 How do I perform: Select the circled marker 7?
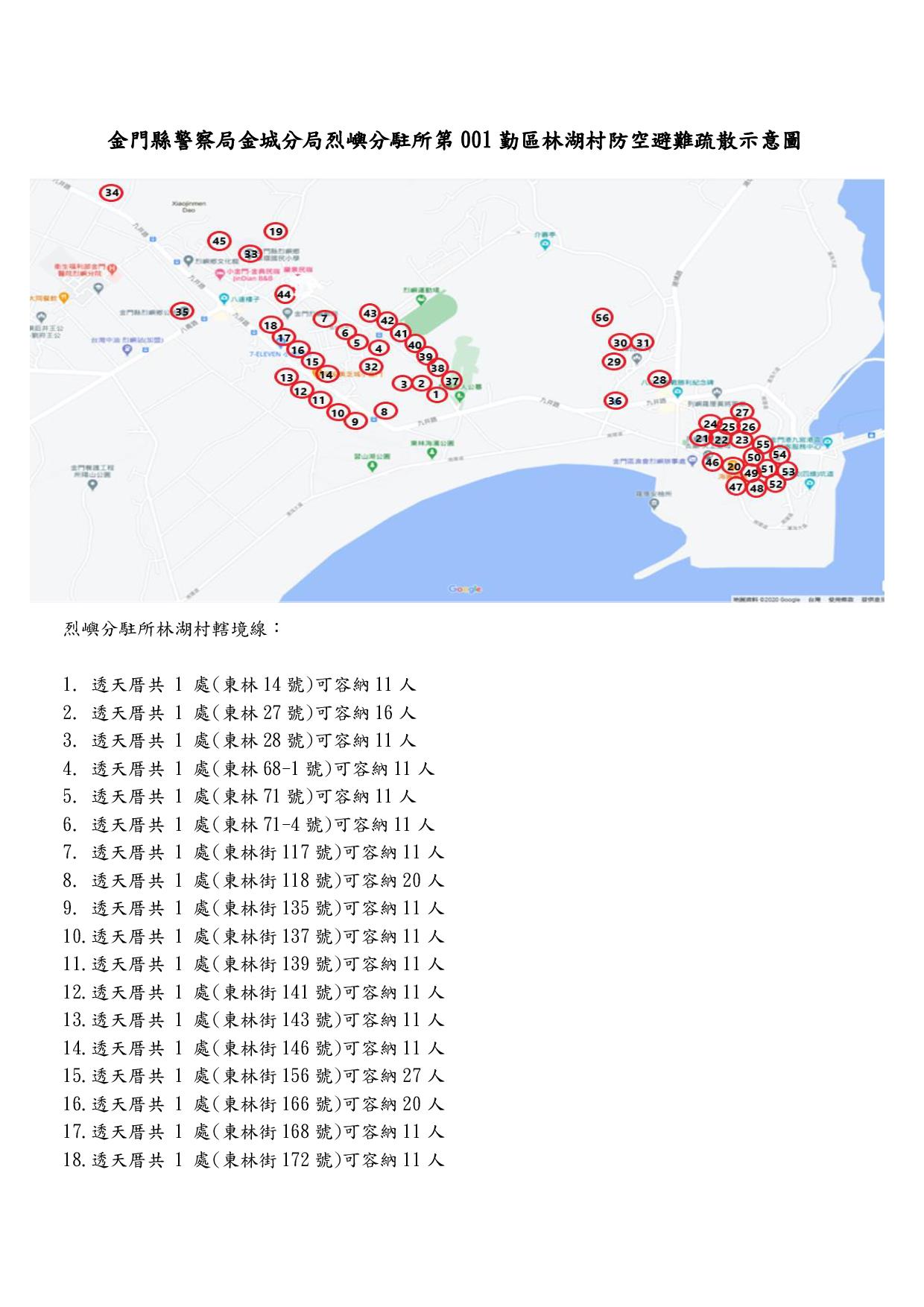coord(324,318)
